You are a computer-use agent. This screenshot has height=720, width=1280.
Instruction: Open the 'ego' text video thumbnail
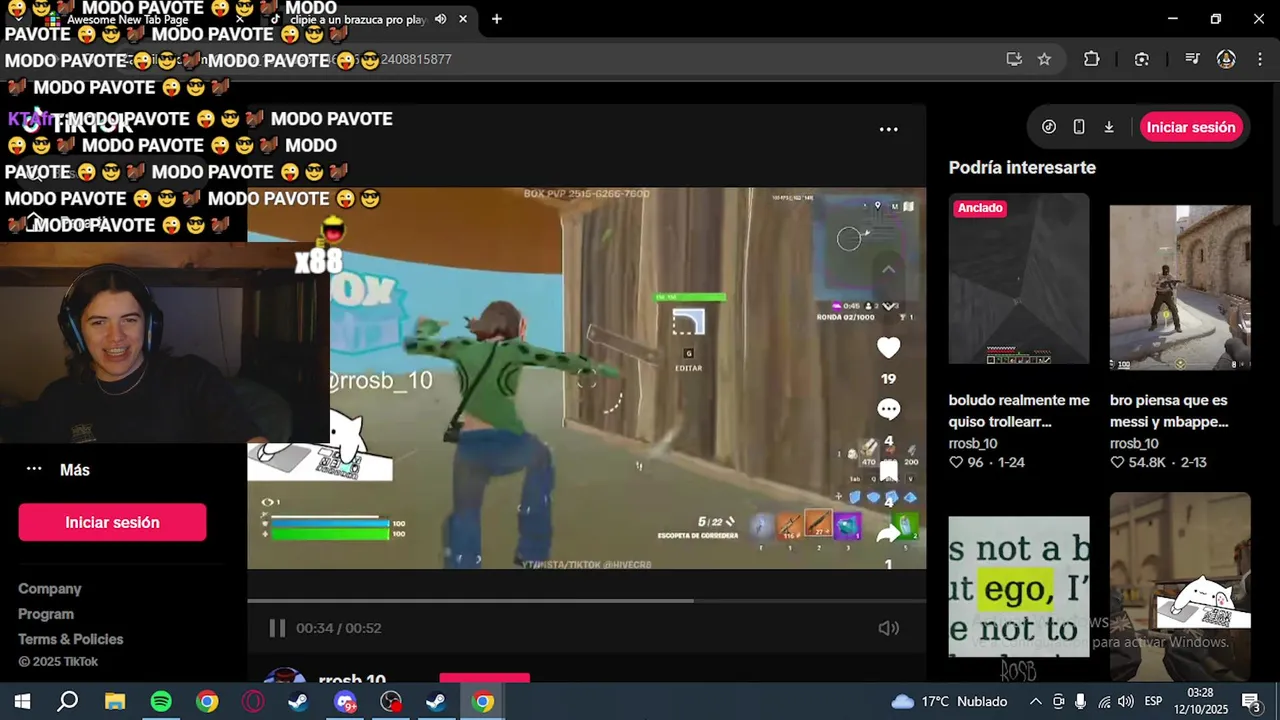tap(1019, 587)
